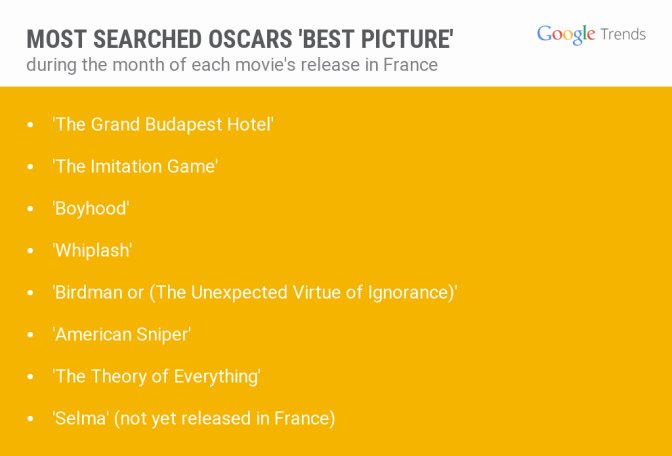
Task: Click the Google logo
Action: click(566, 34)
